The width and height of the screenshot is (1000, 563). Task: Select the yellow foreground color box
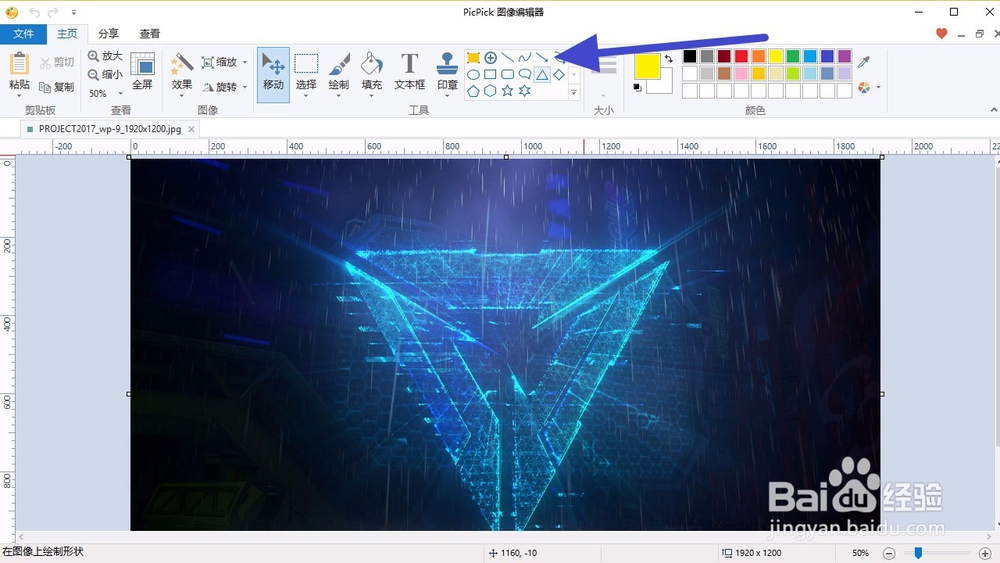[647, 67]
